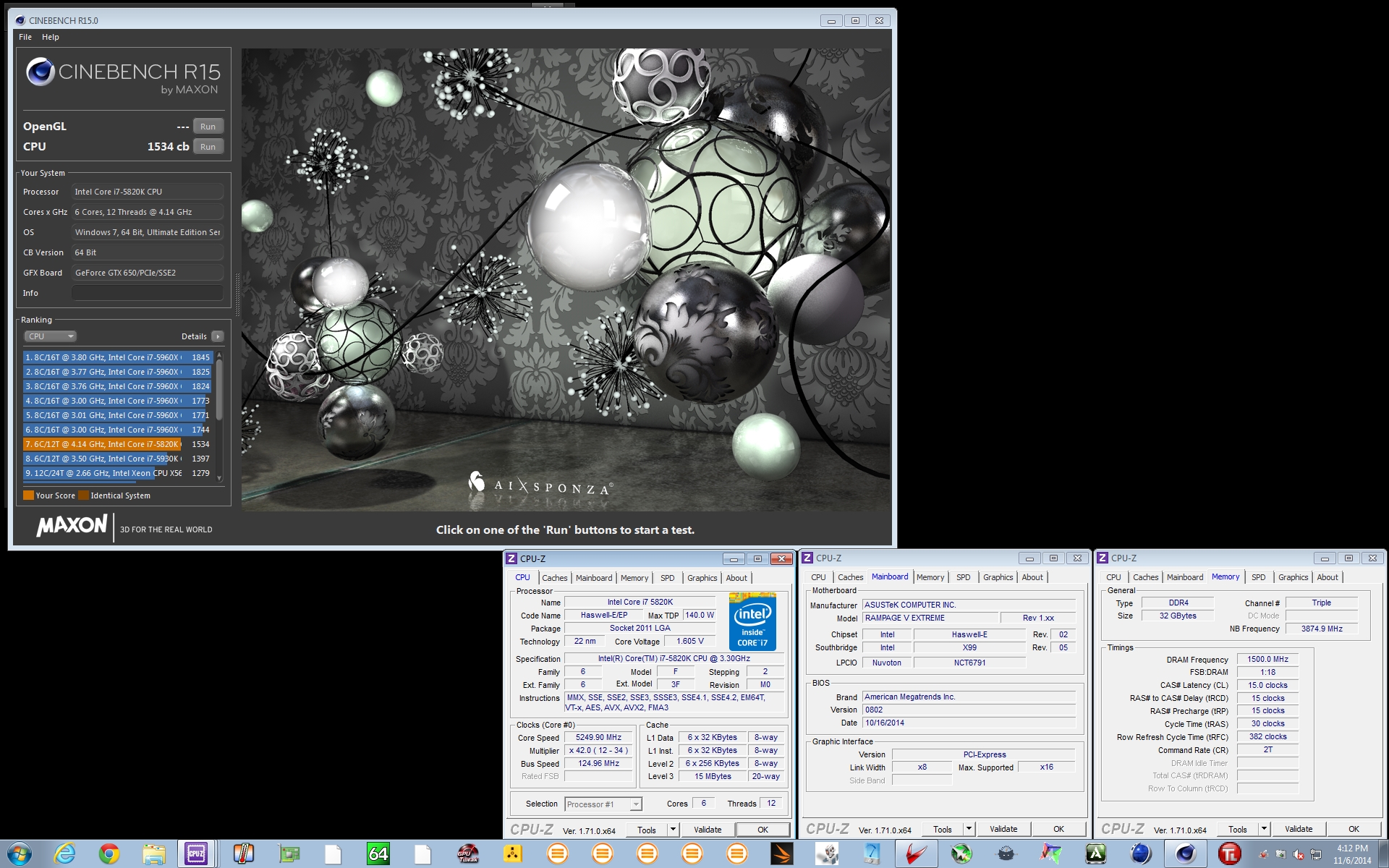This screenshot has height=868, width=1389.
Task: Run the CPU benchmark
Action: point(208,147)
